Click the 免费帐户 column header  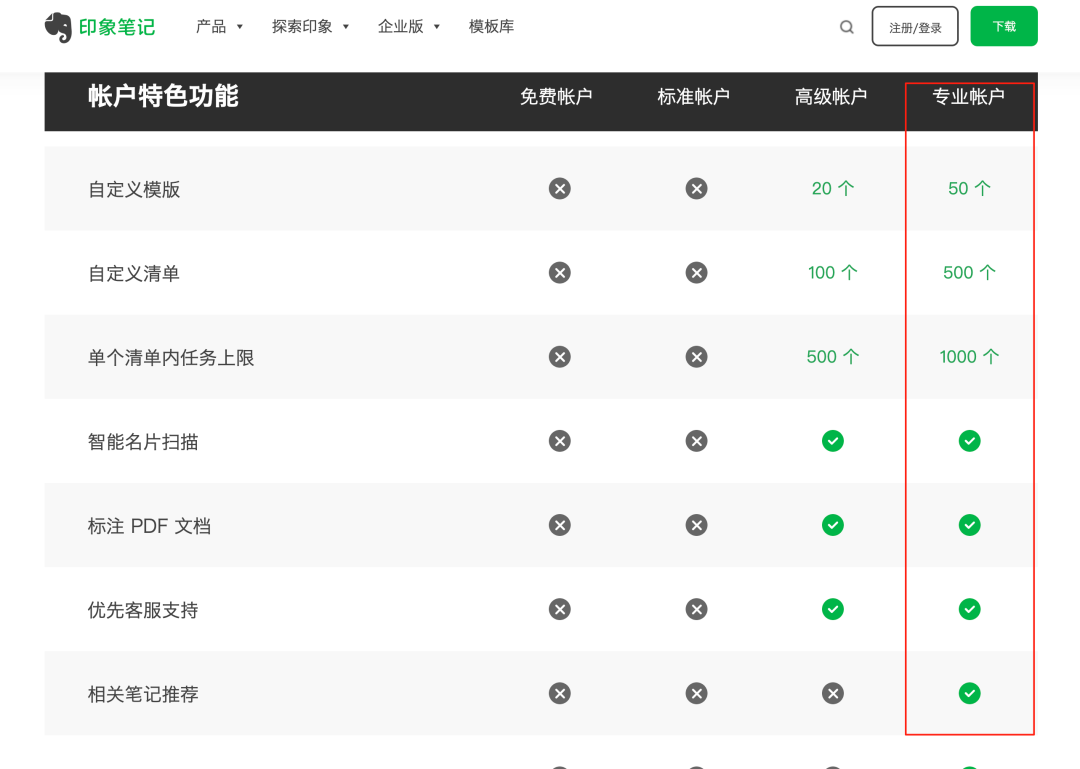point(556,96)
